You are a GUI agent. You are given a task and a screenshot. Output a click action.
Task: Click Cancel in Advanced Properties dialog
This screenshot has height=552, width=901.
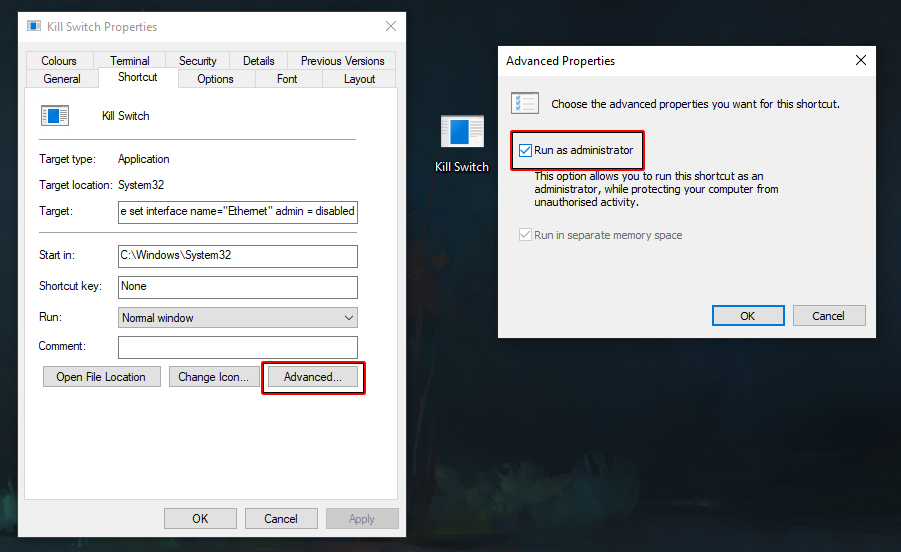(829, 316)
